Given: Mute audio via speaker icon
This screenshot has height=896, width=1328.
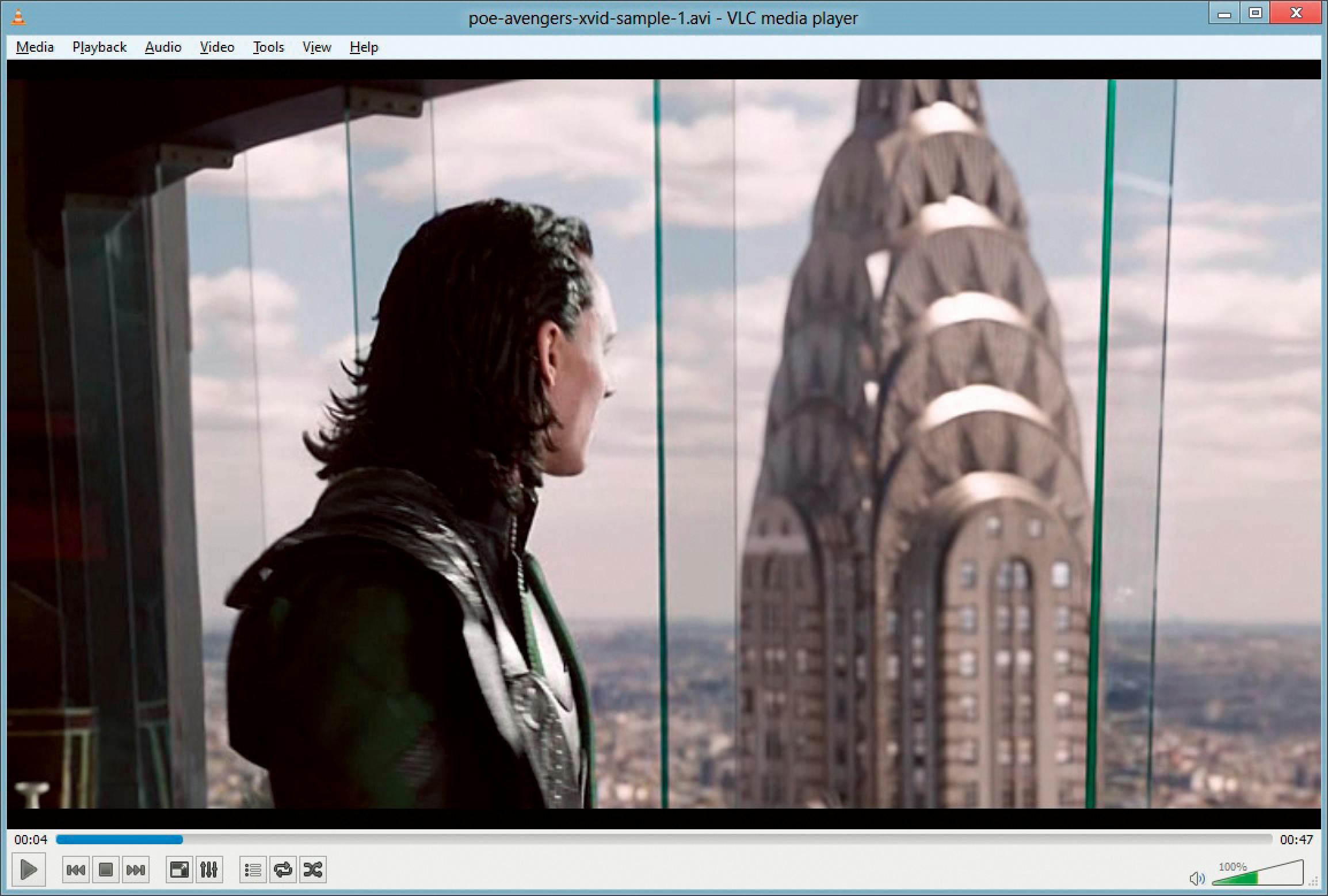Looking at the screenshot, I should 1196,878.
